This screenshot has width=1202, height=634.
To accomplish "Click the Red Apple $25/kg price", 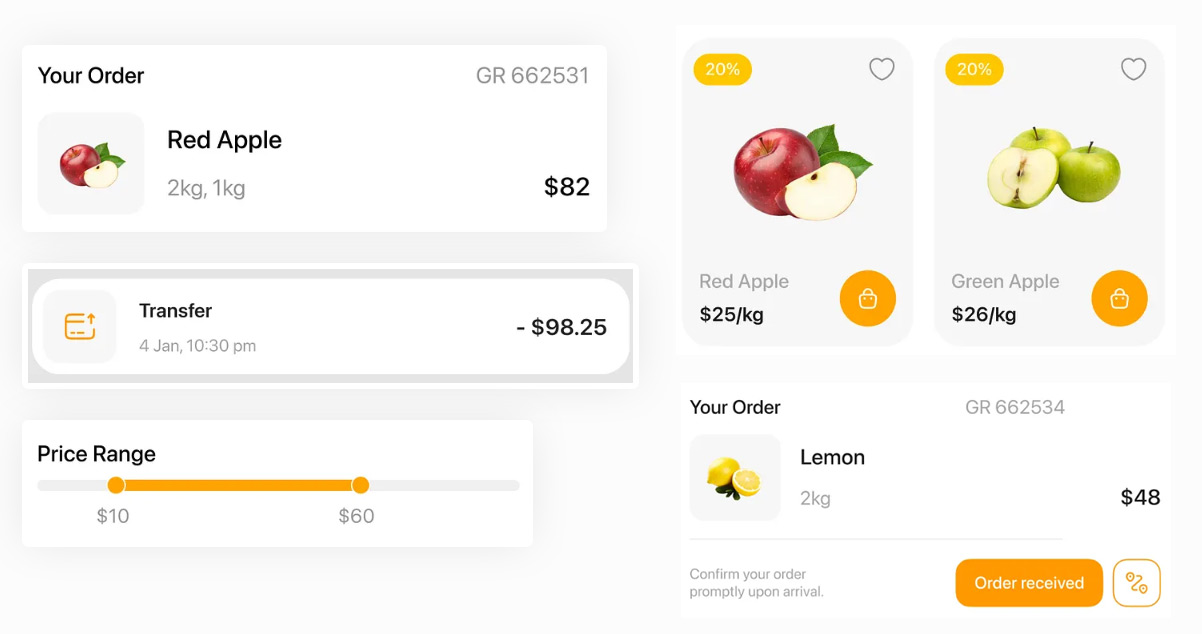I will (731, 315).
